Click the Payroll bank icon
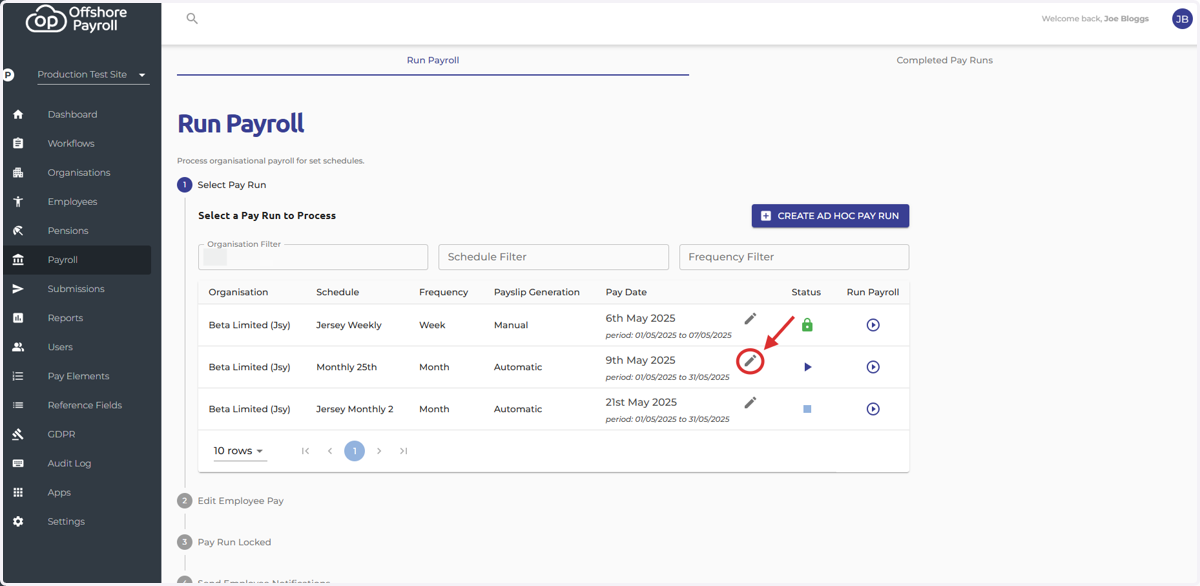 18,259
